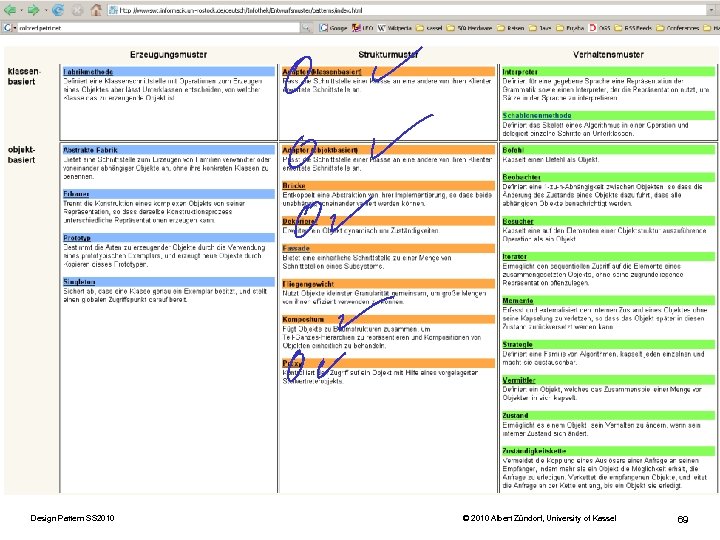Screen dimensions: 720x540
Task: Open the RSSFeeds bookmarks folder
Action: (x=633, y=28)
